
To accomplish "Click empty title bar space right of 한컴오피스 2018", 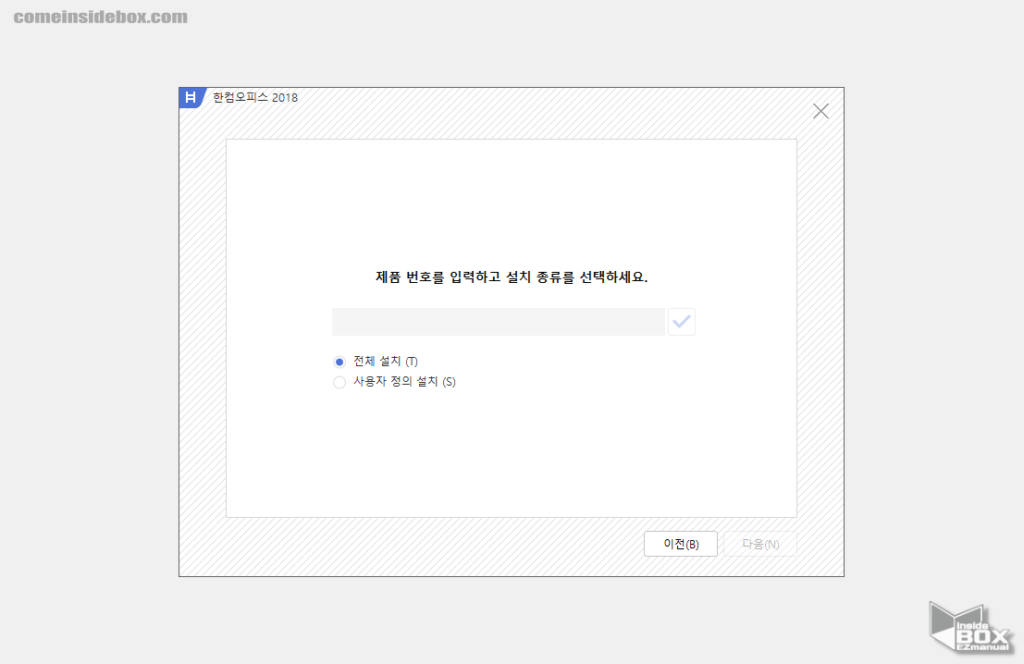I will [550, 98].
